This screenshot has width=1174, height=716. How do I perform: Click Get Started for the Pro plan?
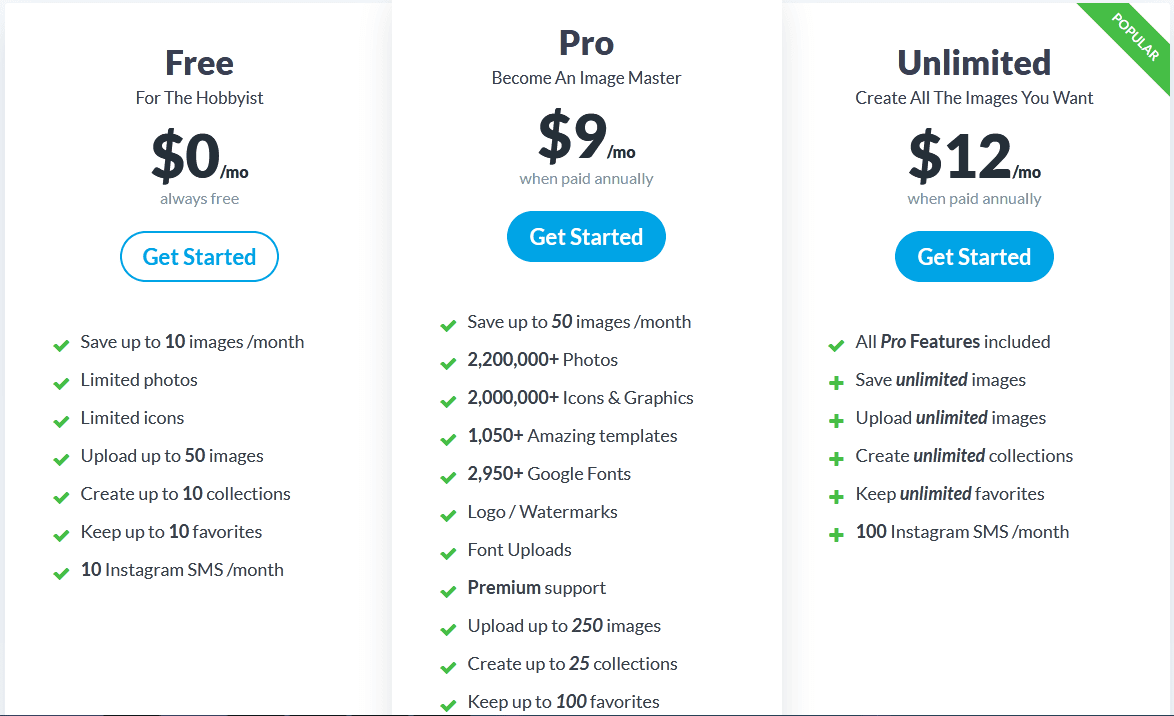[586, 236]
